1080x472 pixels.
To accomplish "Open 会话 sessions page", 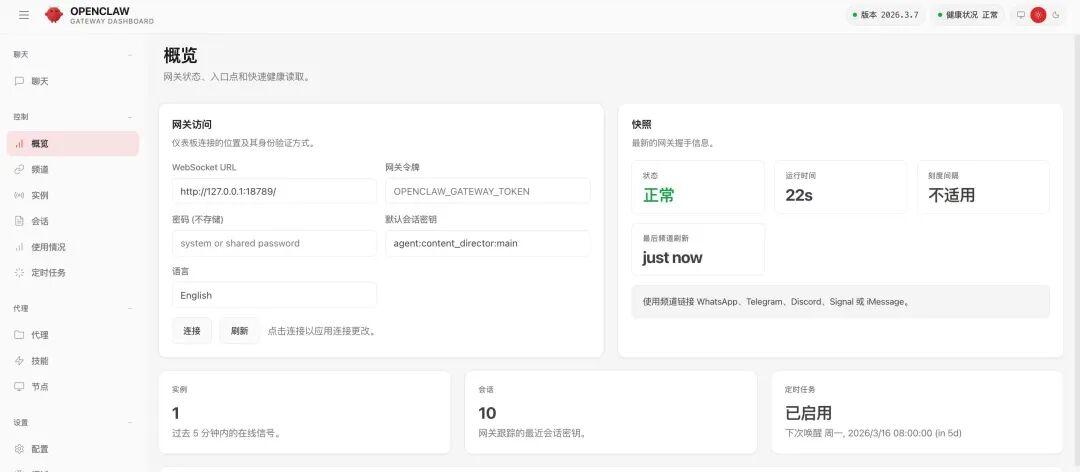I will 40,221.
